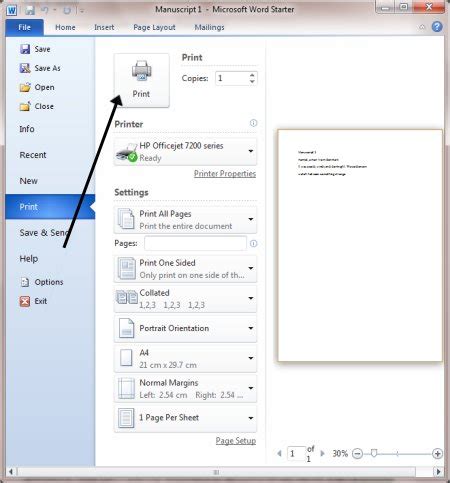The image size is (450, 483).
Task: Click the Word logo in the title bar
Action: coord(11,10)
